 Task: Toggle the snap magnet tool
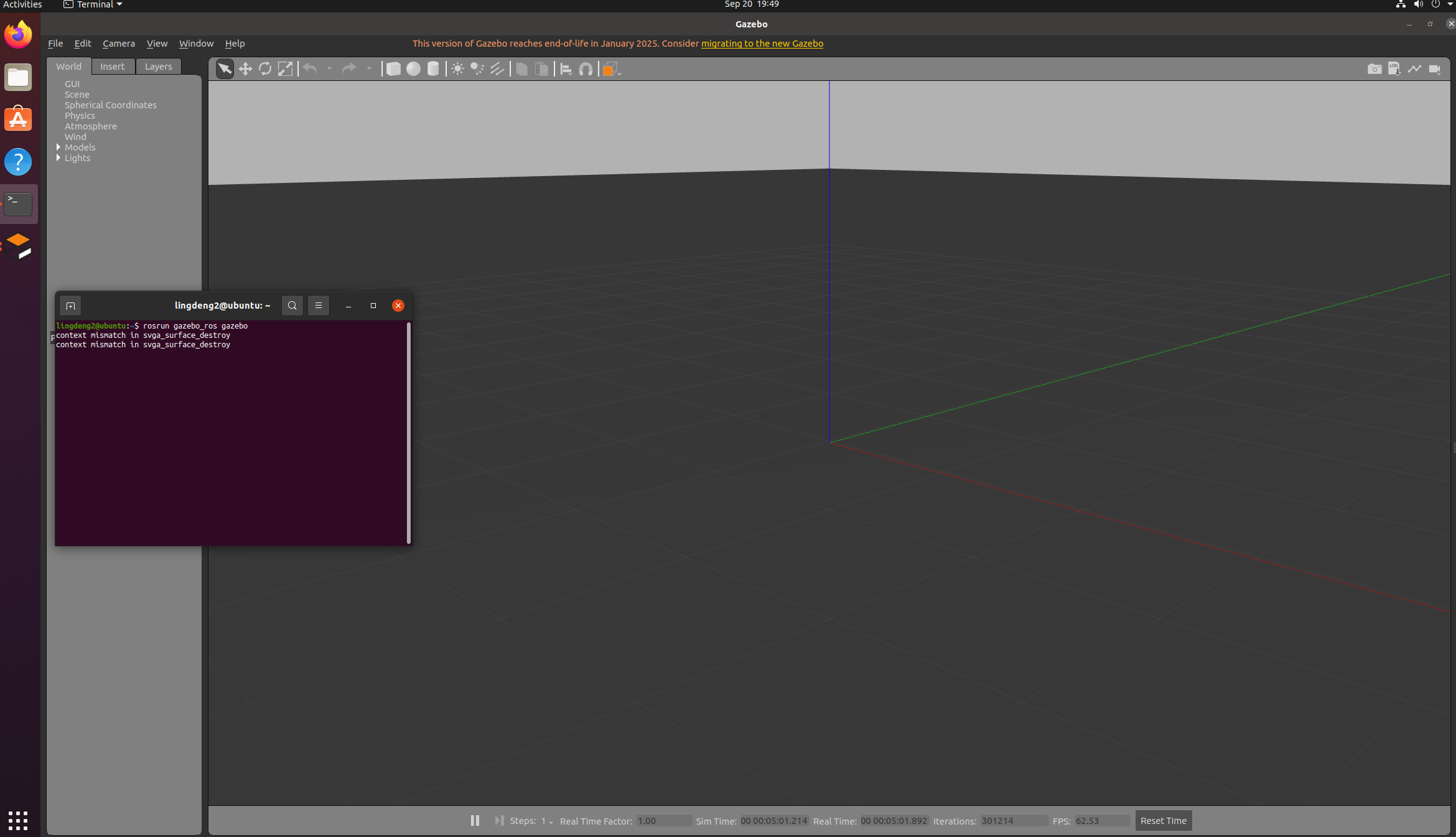pyautogui.click(x=586, y=69)
